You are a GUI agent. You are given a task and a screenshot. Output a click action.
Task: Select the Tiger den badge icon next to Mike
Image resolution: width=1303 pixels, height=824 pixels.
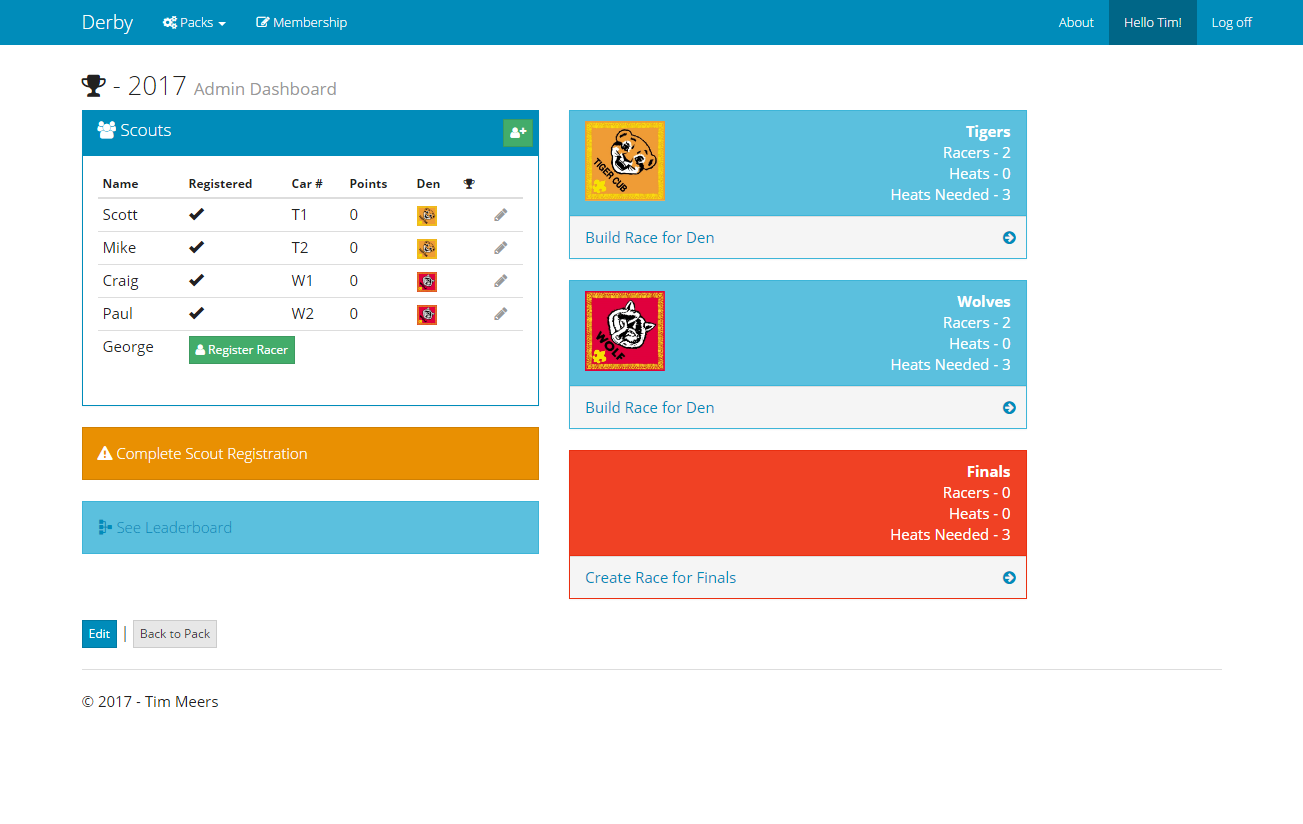tap(427, 248)
